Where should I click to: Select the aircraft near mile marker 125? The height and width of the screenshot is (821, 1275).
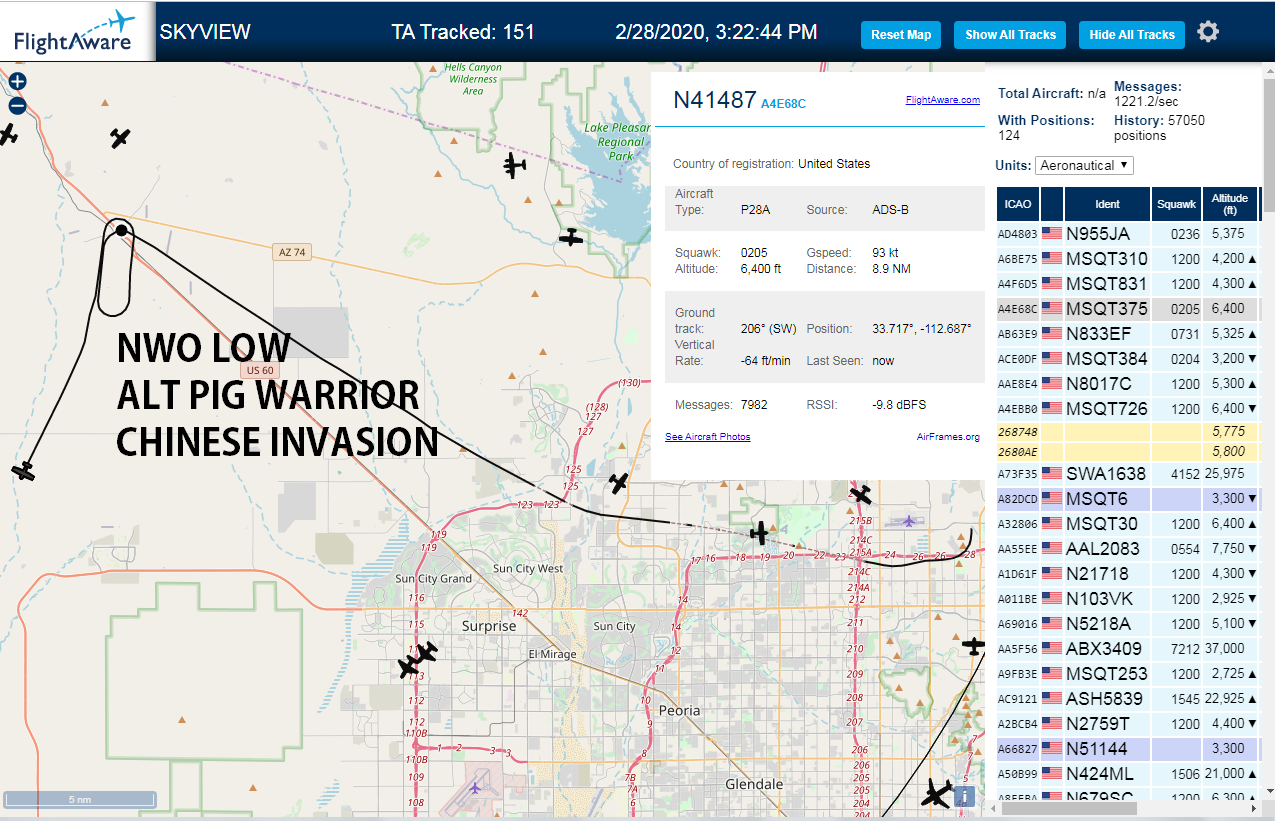[x=619, y=483]
